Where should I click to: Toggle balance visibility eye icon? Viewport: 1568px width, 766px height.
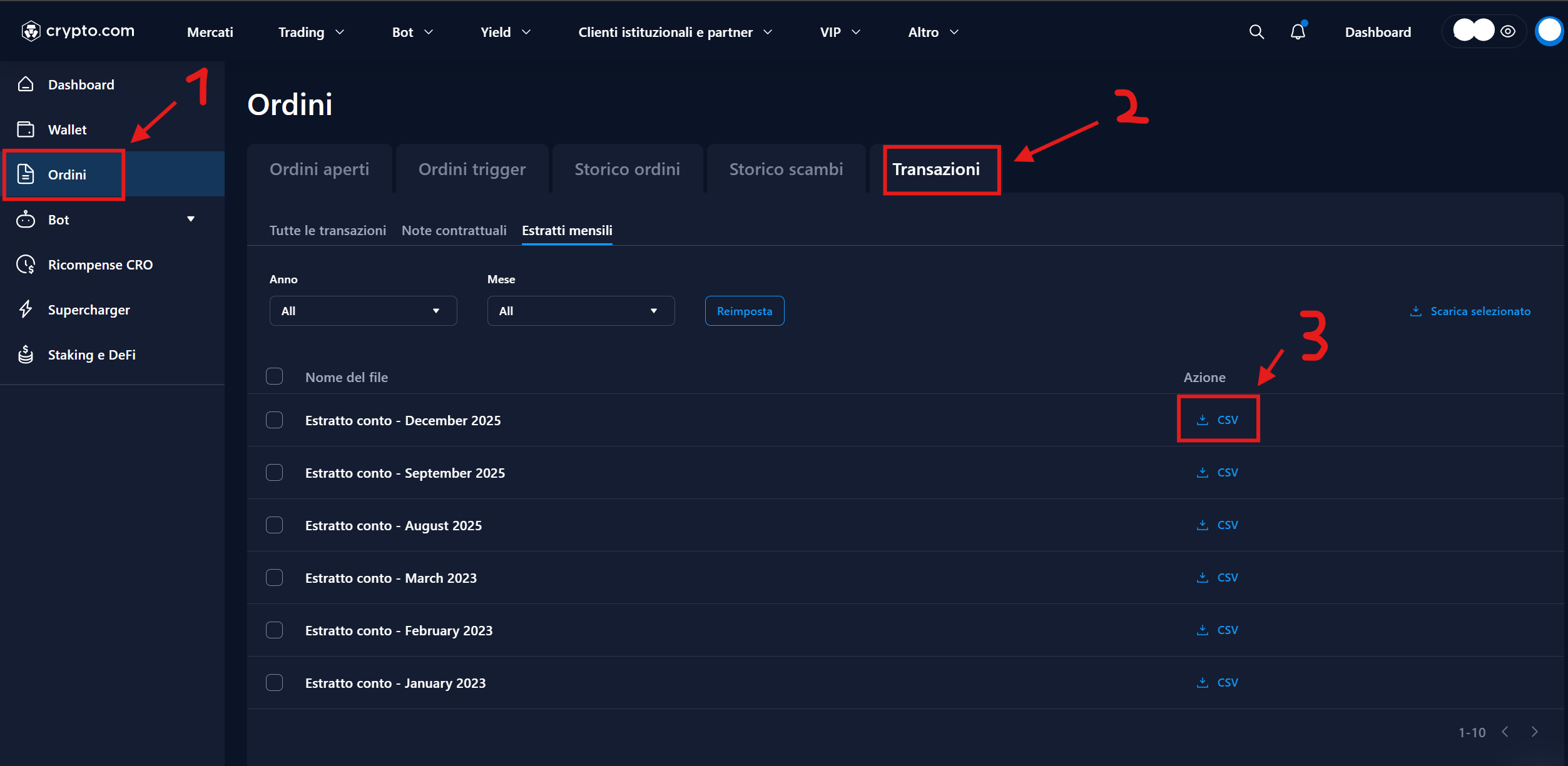(x=1508, y=31)
